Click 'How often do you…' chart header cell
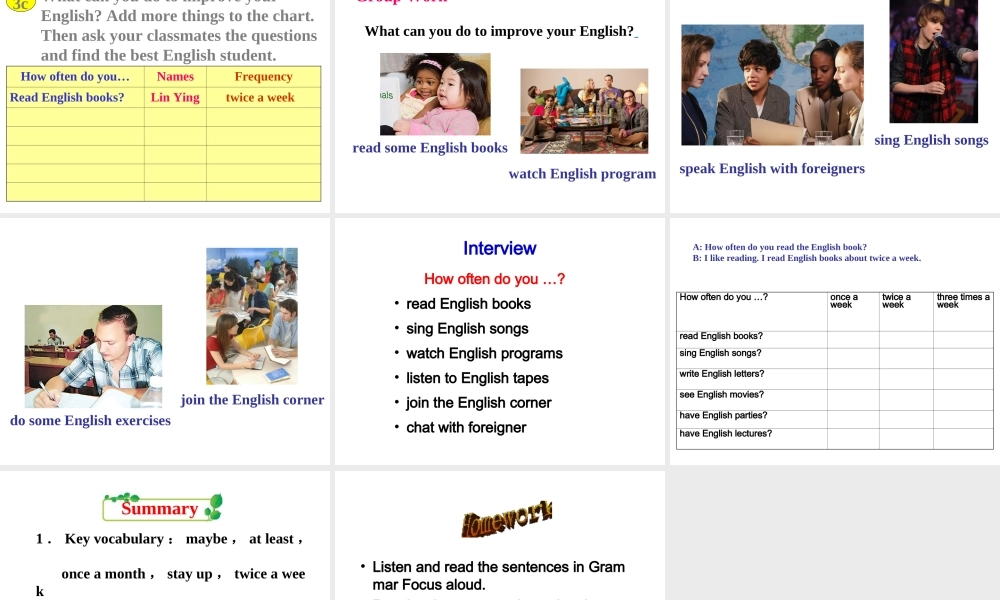 tap(75, 77)
